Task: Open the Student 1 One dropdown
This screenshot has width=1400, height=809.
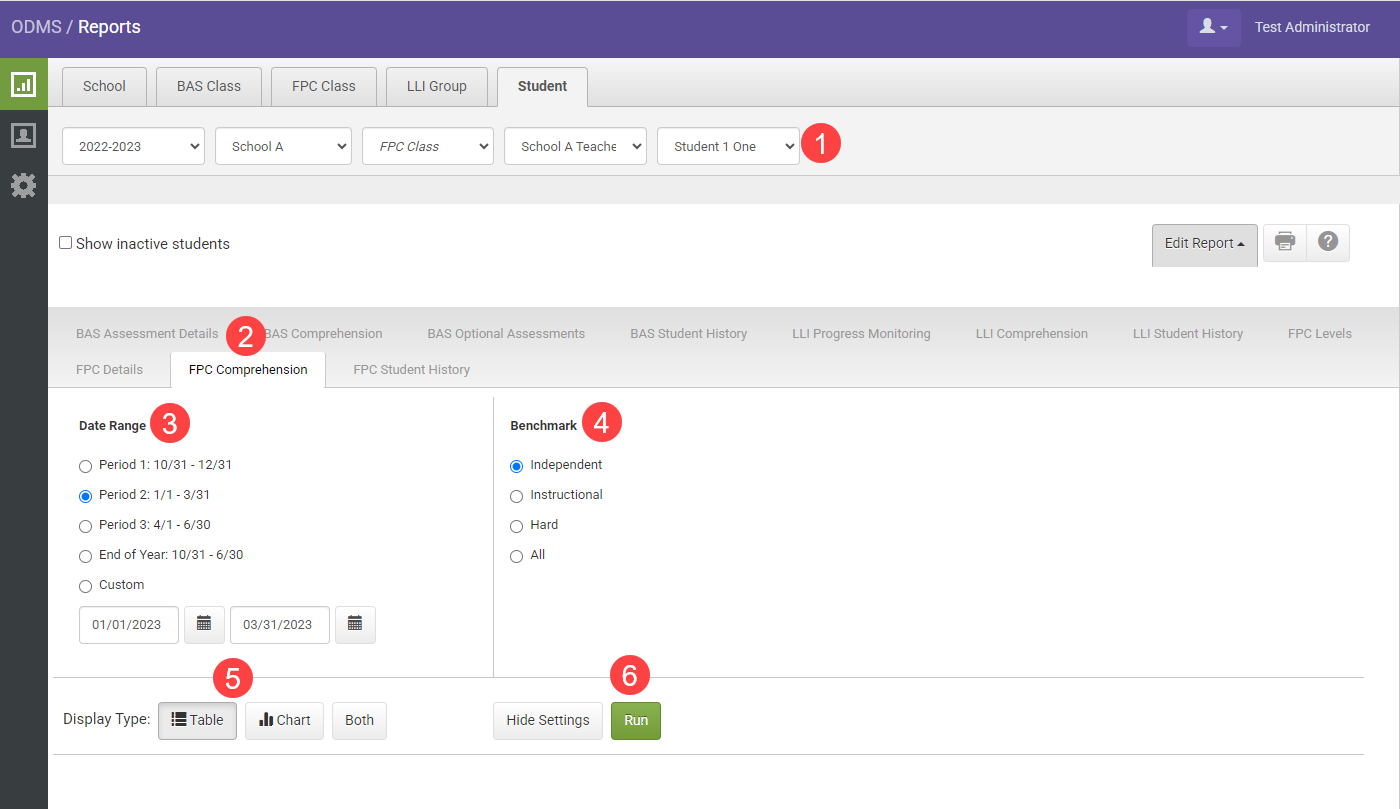Action: [x=728, y=146]
